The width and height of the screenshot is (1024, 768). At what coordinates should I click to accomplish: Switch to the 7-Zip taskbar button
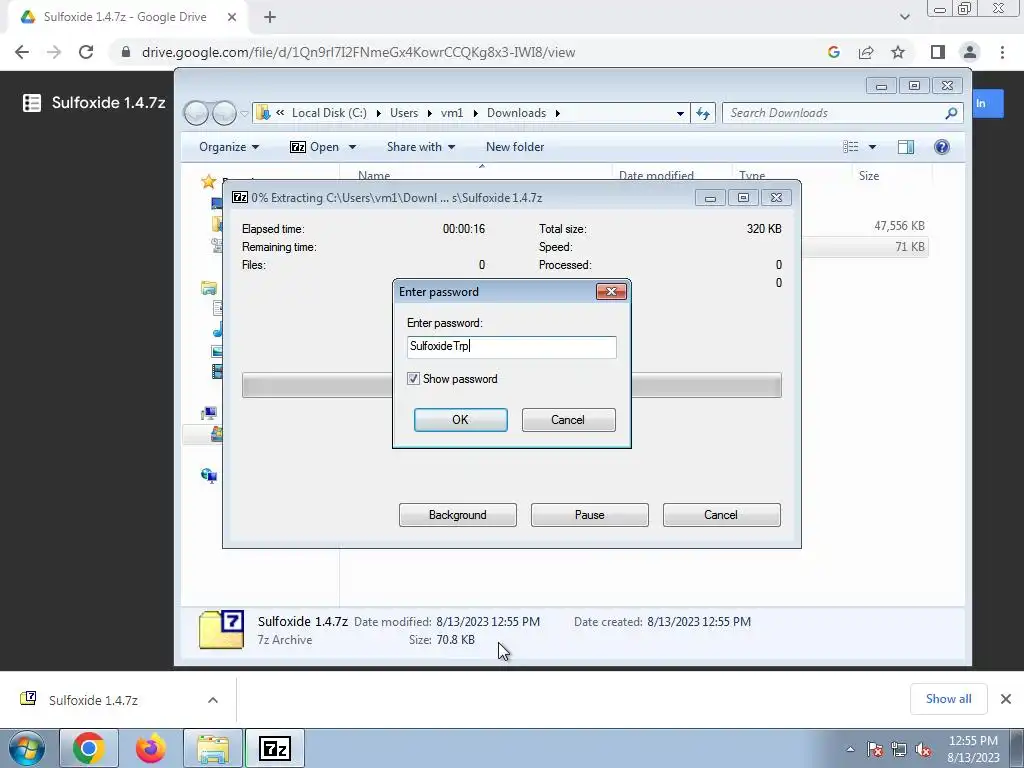[x=274, y=748]
